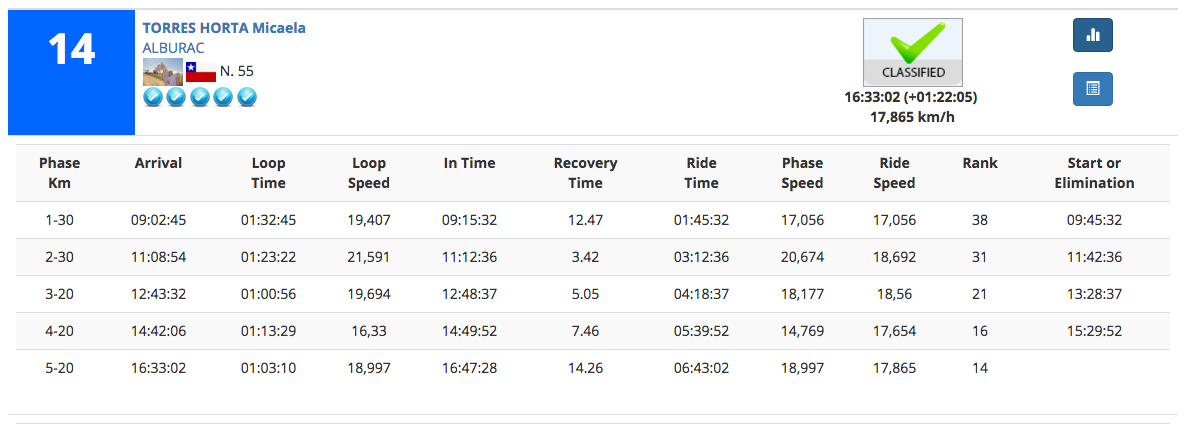Click the third blue checkmark badge
The height and width of the screenshot is (424, 1190).
coord(200,97)
